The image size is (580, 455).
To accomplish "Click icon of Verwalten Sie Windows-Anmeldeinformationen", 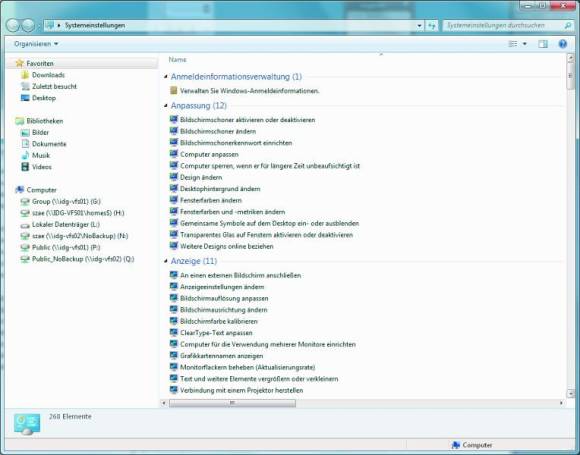I will coord(173,90).
